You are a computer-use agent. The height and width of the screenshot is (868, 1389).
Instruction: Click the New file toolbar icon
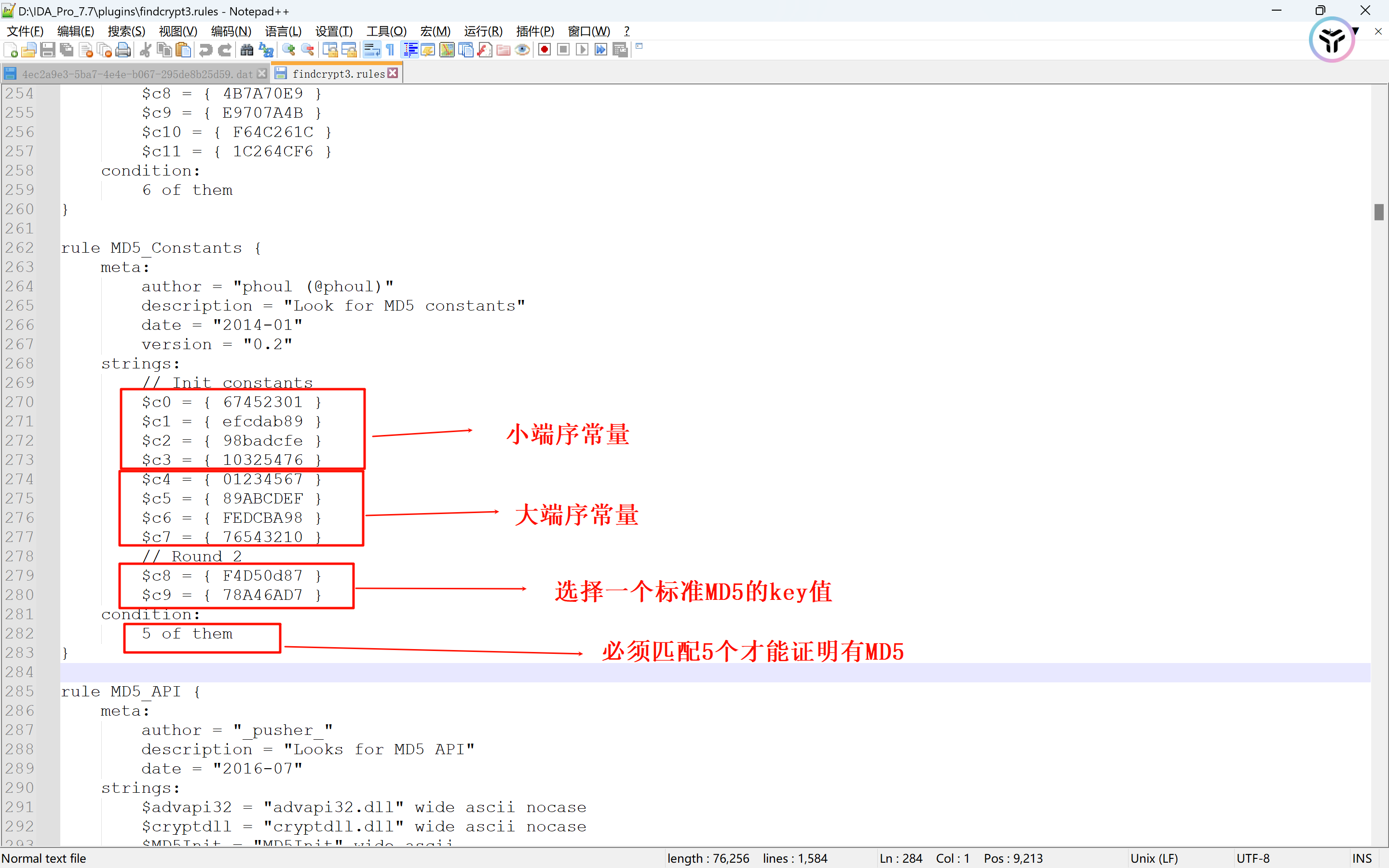coord(10,50)
